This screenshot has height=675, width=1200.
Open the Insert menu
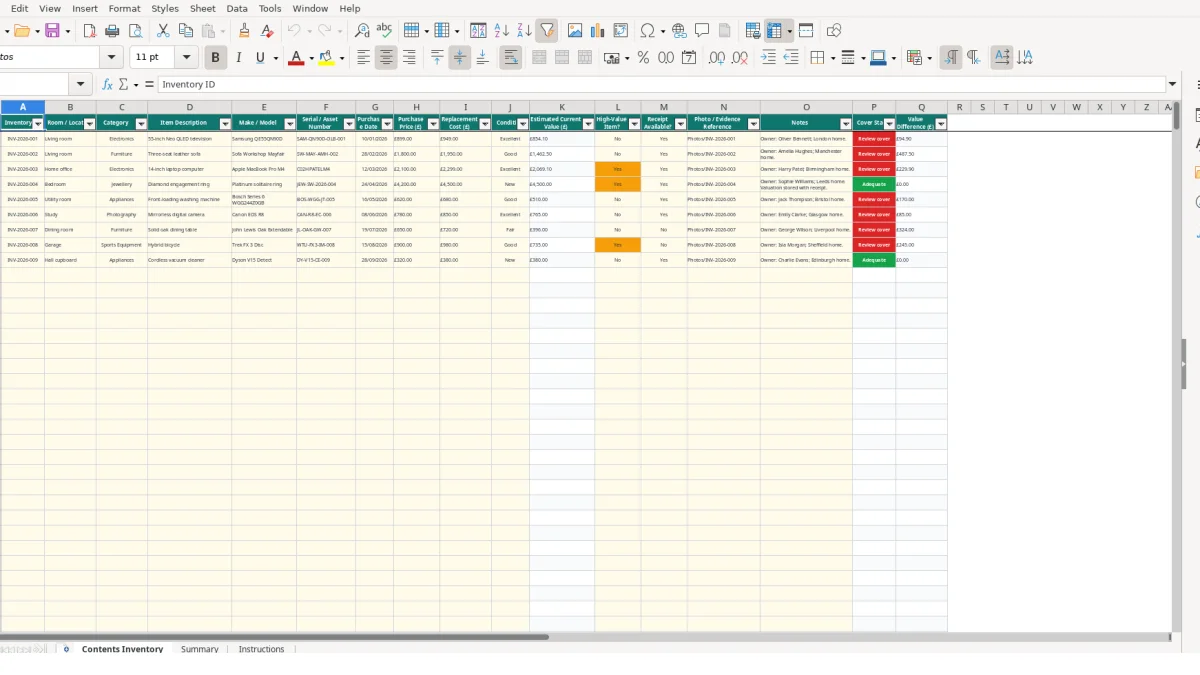click(85, 8)
